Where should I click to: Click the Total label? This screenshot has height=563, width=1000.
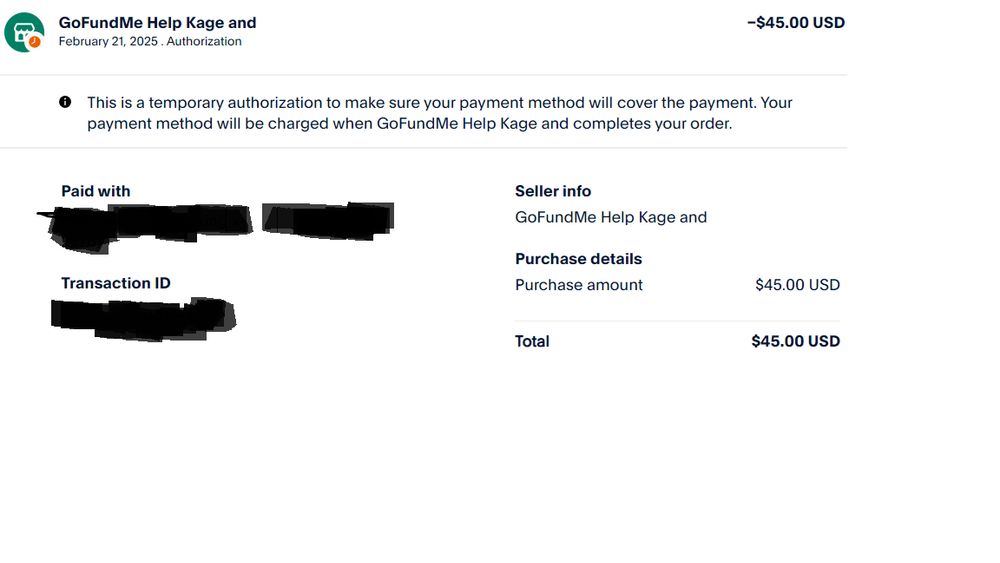[532, 341]
